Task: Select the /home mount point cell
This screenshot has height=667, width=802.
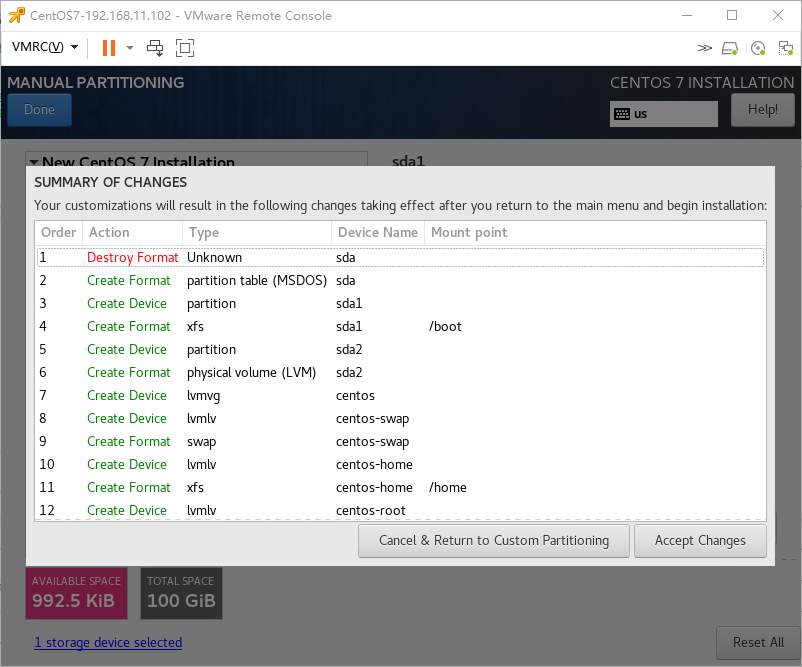Action: point(448,487)
